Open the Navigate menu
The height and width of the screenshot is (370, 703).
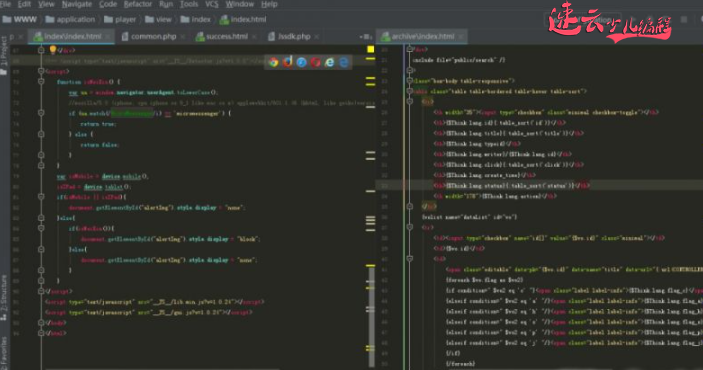click(x=77, y=4)
